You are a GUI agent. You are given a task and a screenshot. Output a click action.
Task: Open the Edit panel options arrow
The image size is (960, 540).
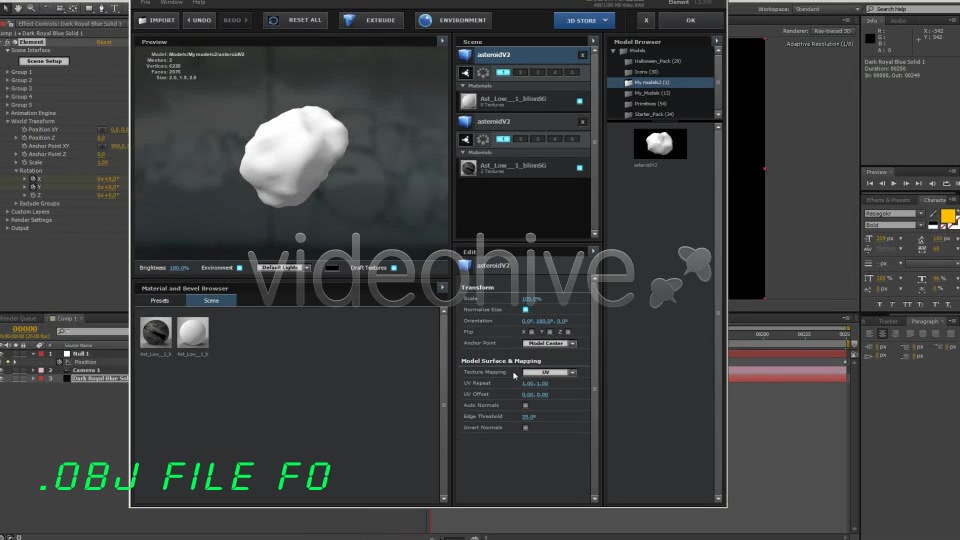coord(593,251)
